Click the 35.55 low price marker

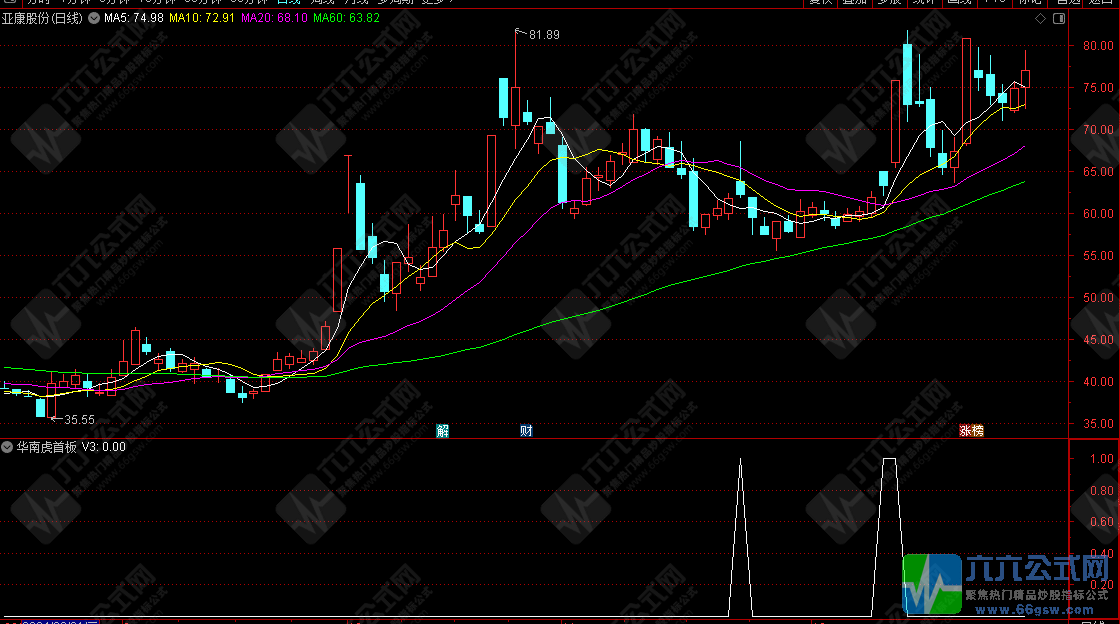click(79, 420)
